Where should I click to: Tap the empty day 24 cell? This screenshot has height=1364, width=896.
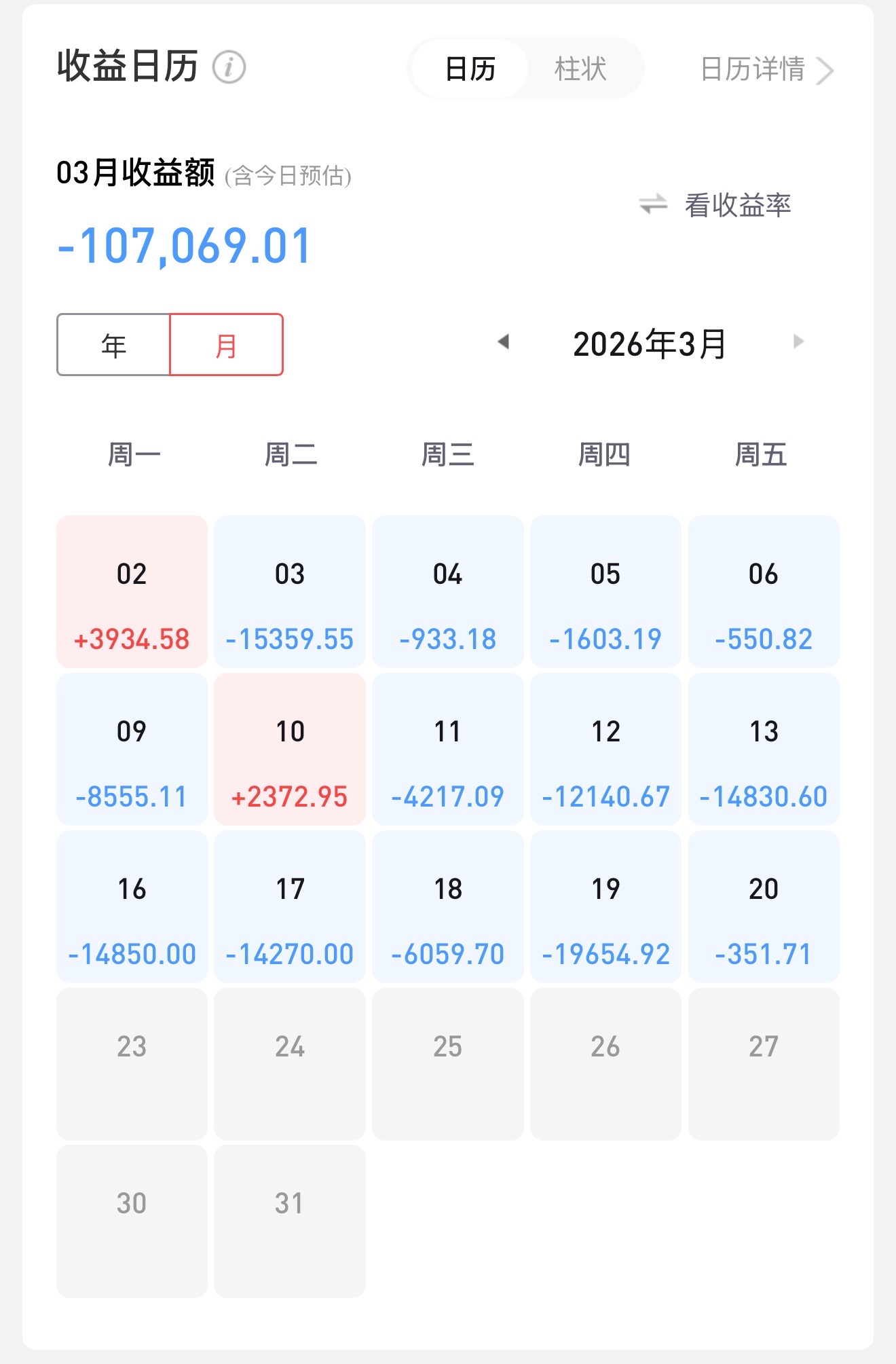coord(290,1064)
